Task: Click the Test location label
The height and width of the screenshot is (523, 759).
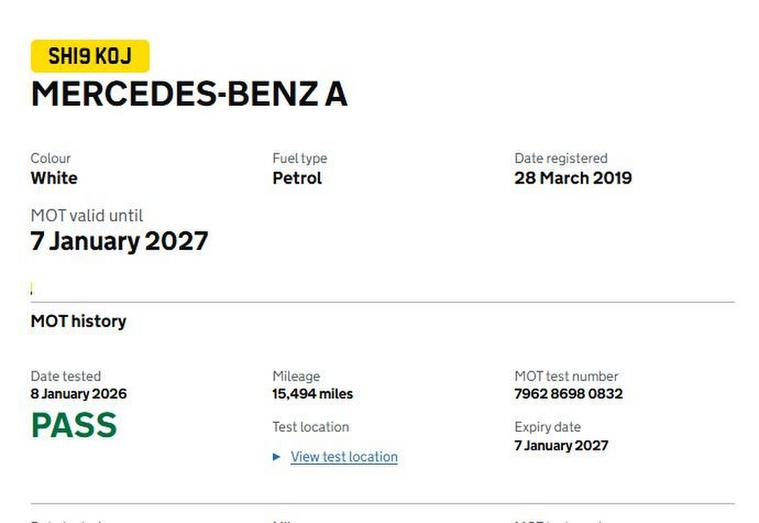Action: tap(310, 427)
